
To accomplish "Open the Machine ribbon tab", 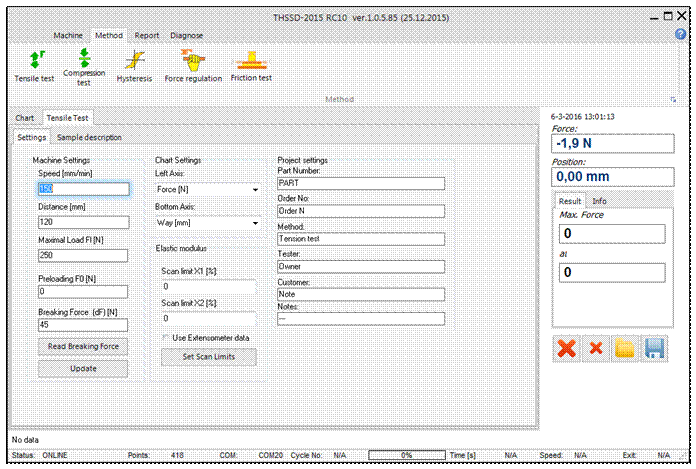I will click(x=68, y=35).
